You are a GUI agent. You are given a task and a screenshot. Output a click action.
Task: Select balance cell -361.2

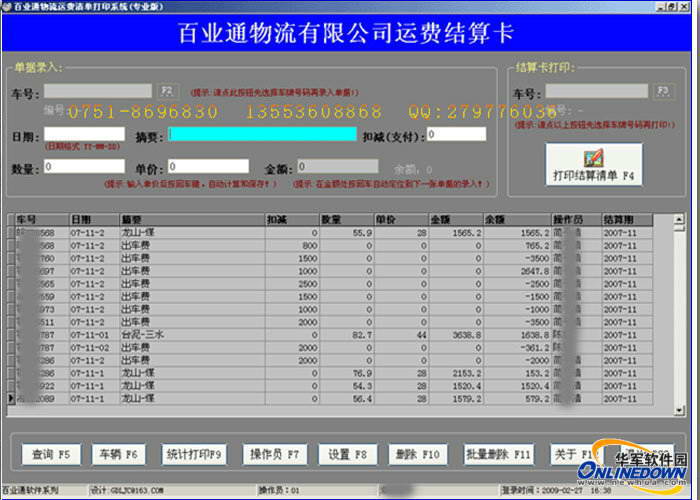coord(518,348)
